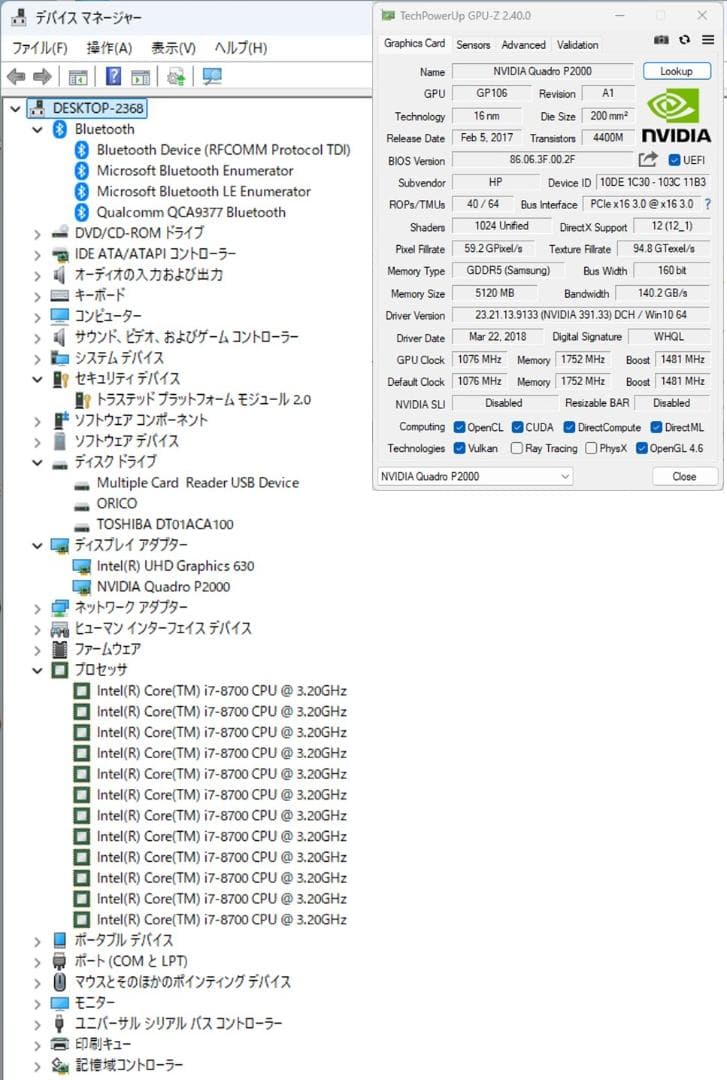Select the Trusted Platform Module 2.0 icon
Screen dimensions: 727x1080
(83, 399)
